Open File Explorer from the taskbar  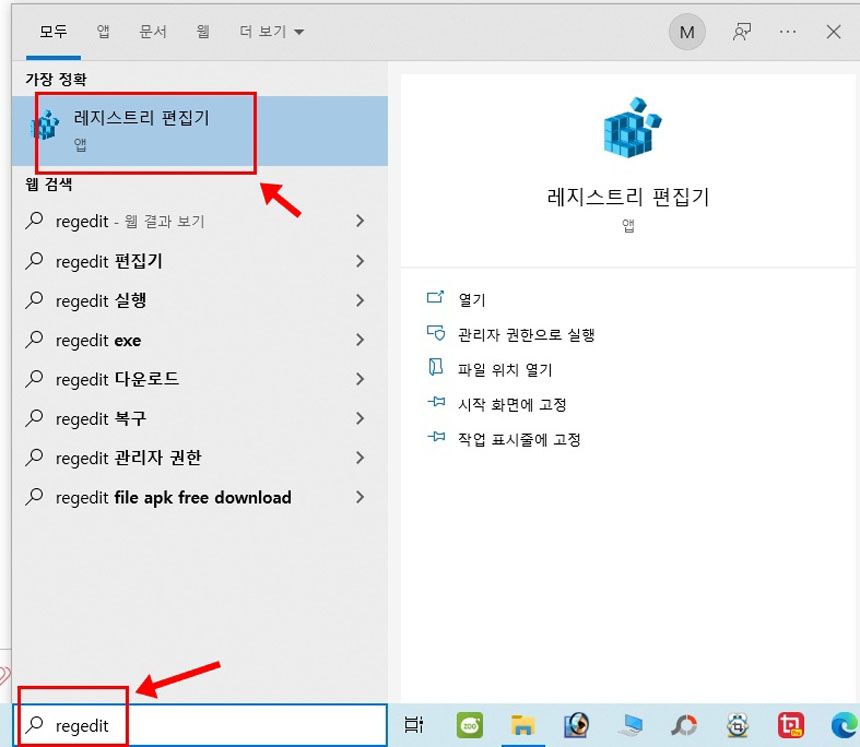coord(523,725)
